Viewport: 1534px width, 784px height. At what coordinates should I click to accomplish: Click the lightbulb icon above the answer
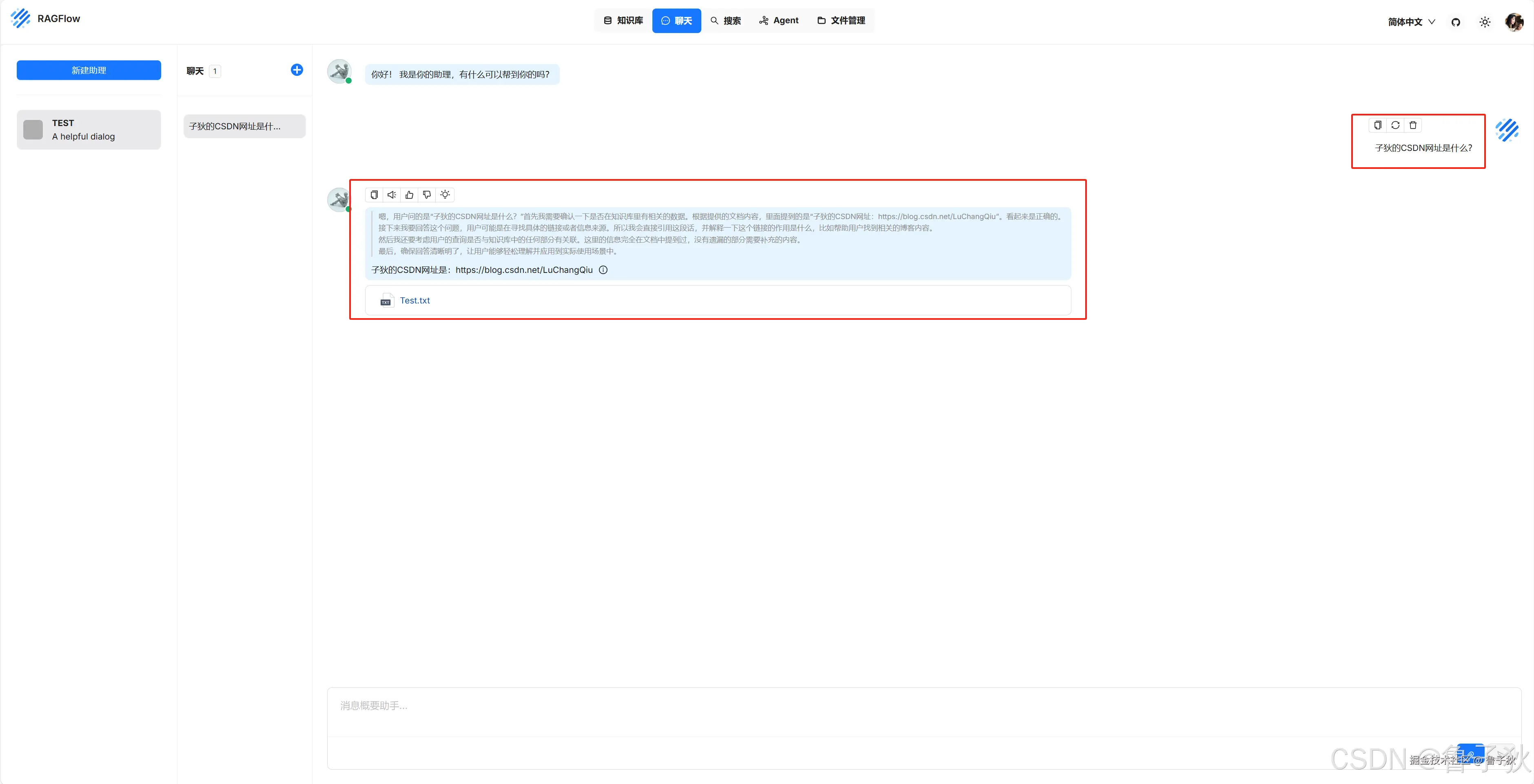click(445, 195)
